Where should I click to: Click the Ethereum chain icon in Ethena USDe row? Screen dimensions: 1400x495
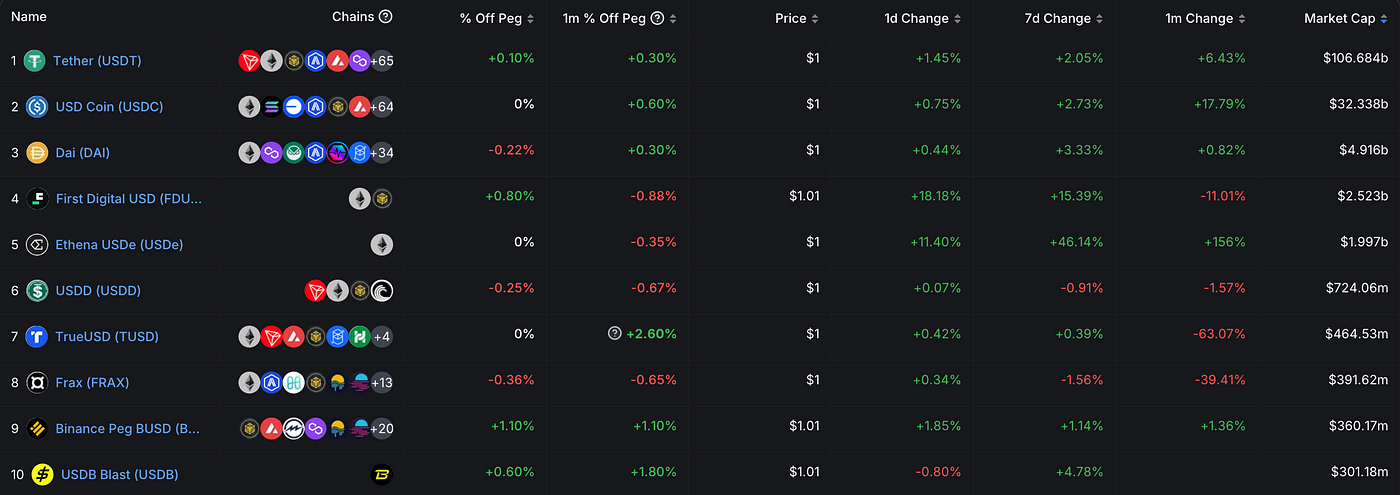click(x=381, y=245)
